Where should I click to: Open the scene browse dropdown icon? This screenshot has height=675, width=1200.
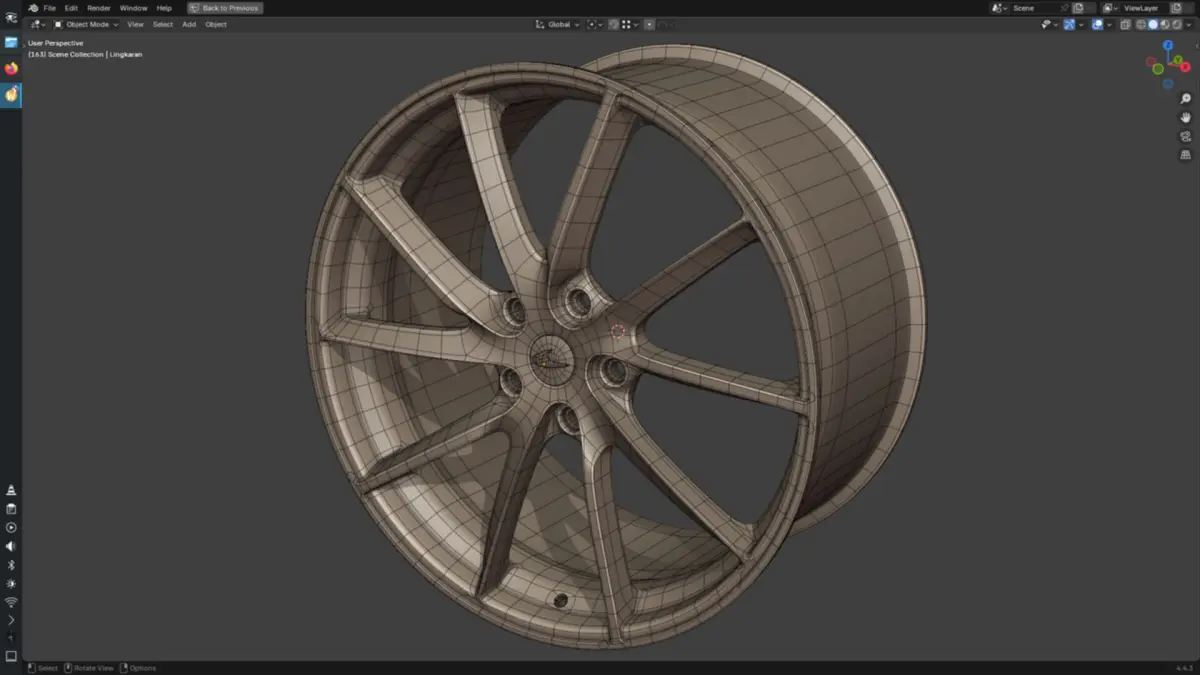coord(999,8)
